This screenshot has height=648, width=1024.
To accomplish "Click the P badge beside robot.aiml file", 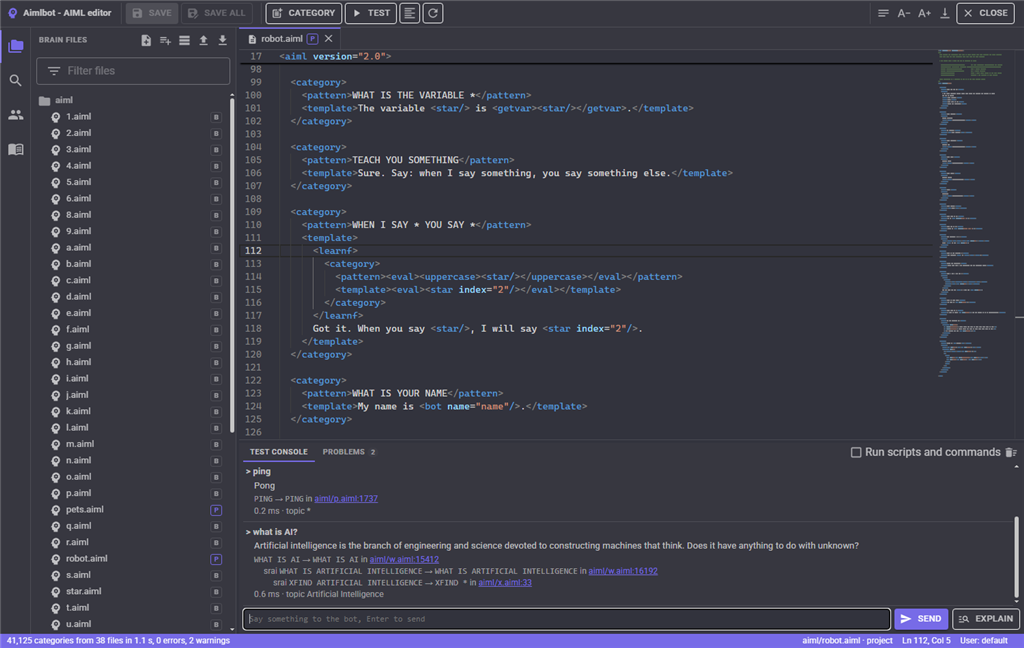I will tap(216, 559).
